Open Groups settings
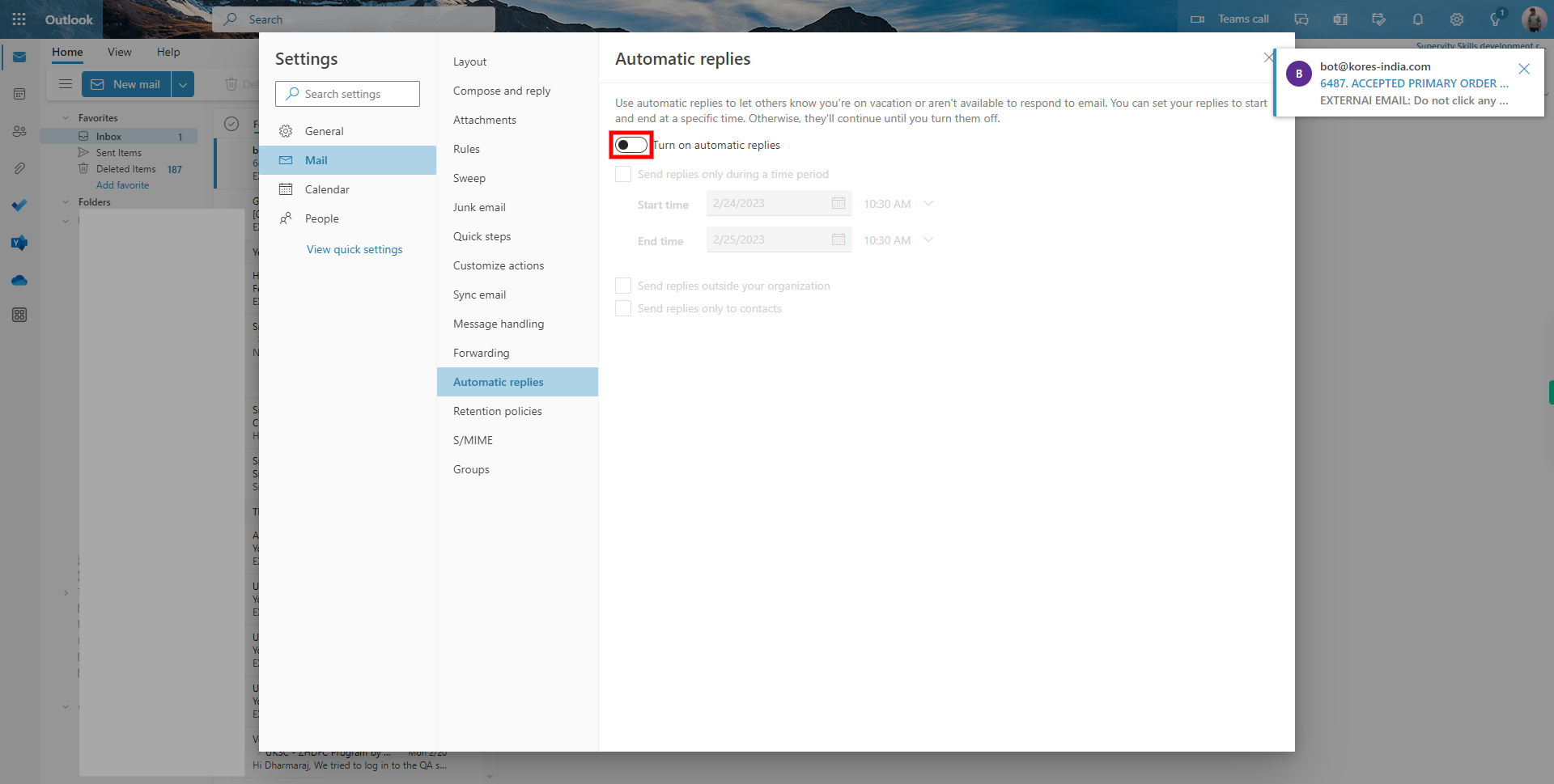The image size is (1554, 784). coord(517,469)
